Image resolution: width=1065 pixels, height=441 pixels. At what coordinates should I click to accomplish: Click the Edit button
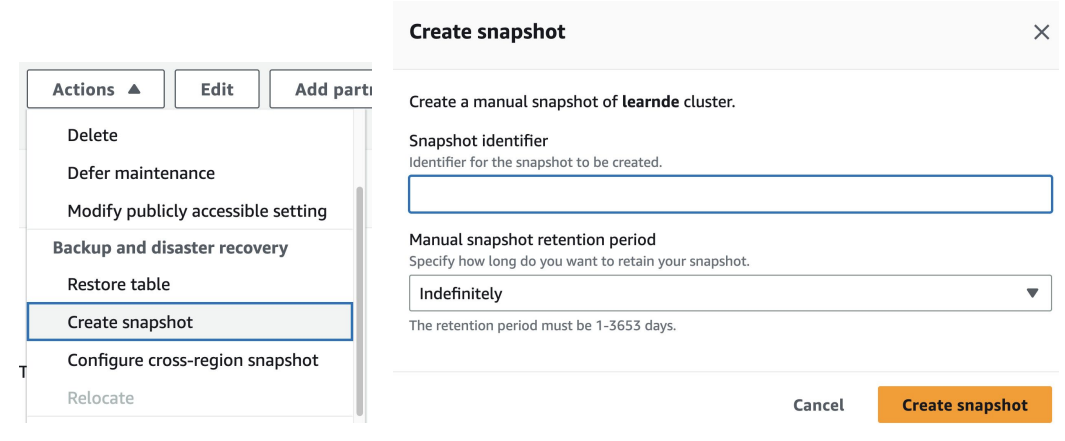[217, 89]
